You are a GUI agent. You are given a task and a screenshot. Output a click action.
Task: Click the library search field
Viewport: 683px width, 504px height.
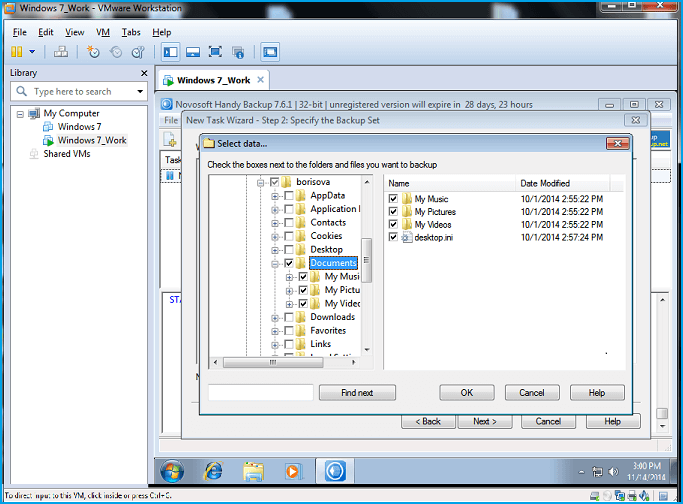pyautogui.click(x=78, y=91)
